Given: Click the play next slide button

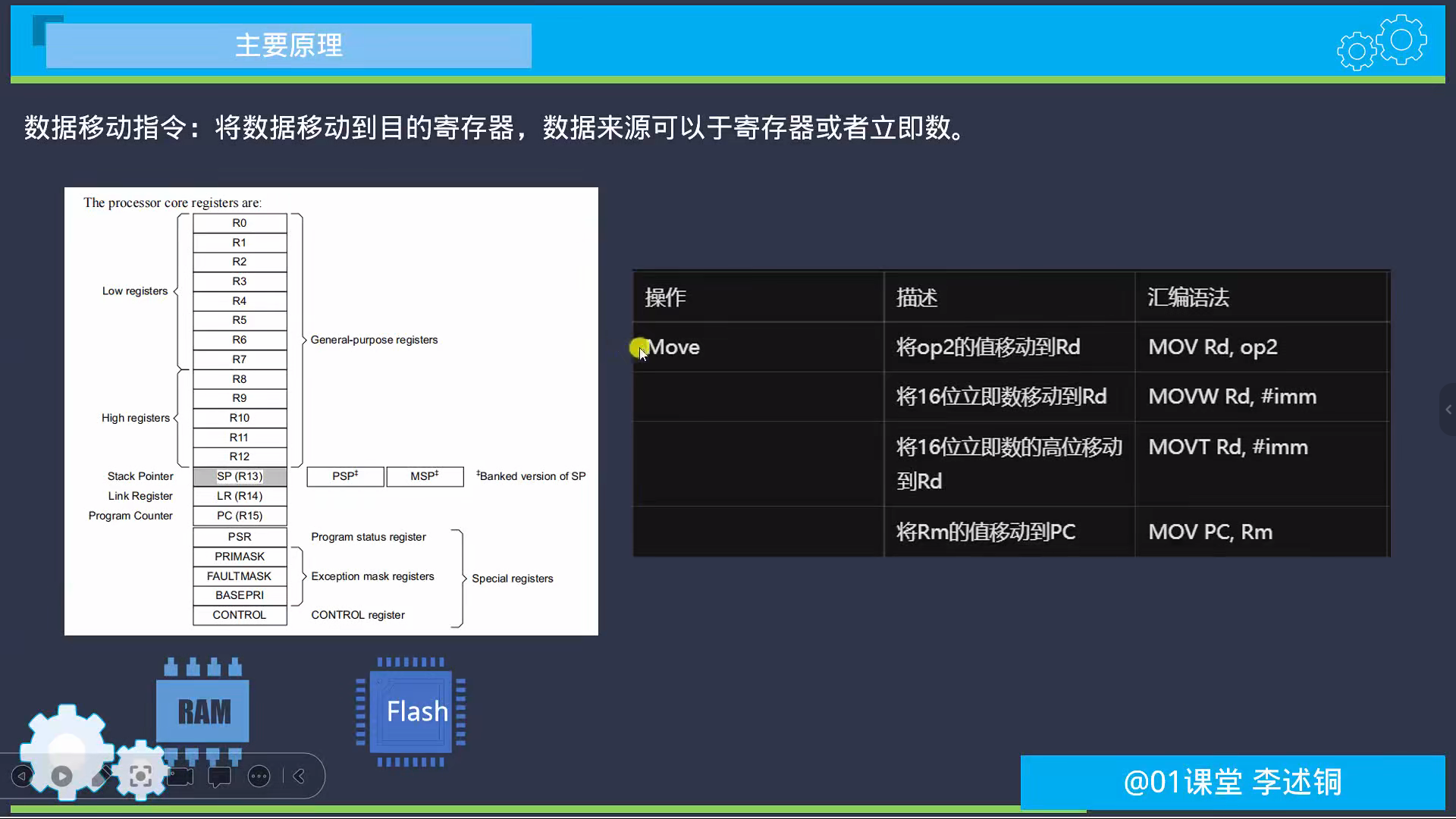Looking at the screenshot, I should tap(61, 776).
